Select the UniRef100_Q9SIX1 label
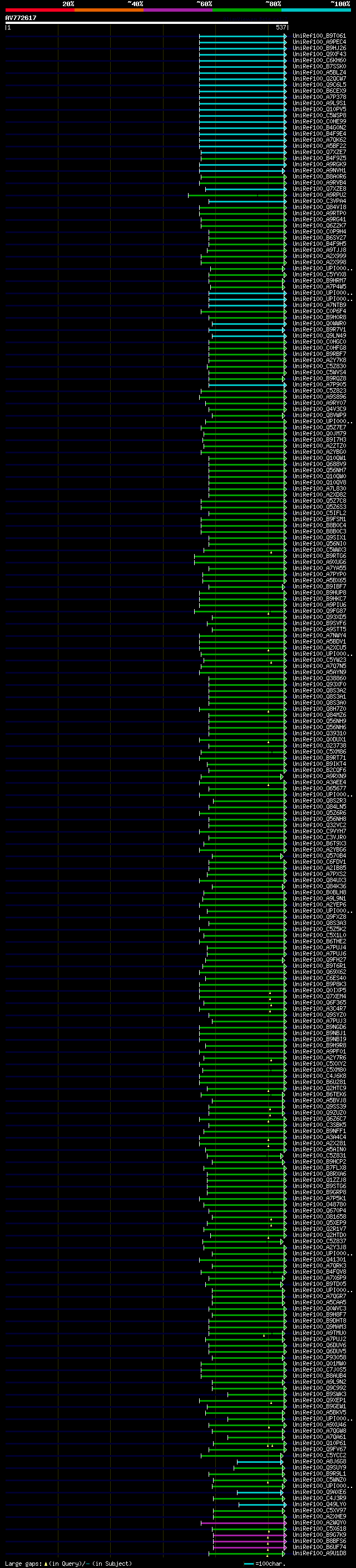The width and height of the screenshot is (356, 1568). tap(319, 537)
